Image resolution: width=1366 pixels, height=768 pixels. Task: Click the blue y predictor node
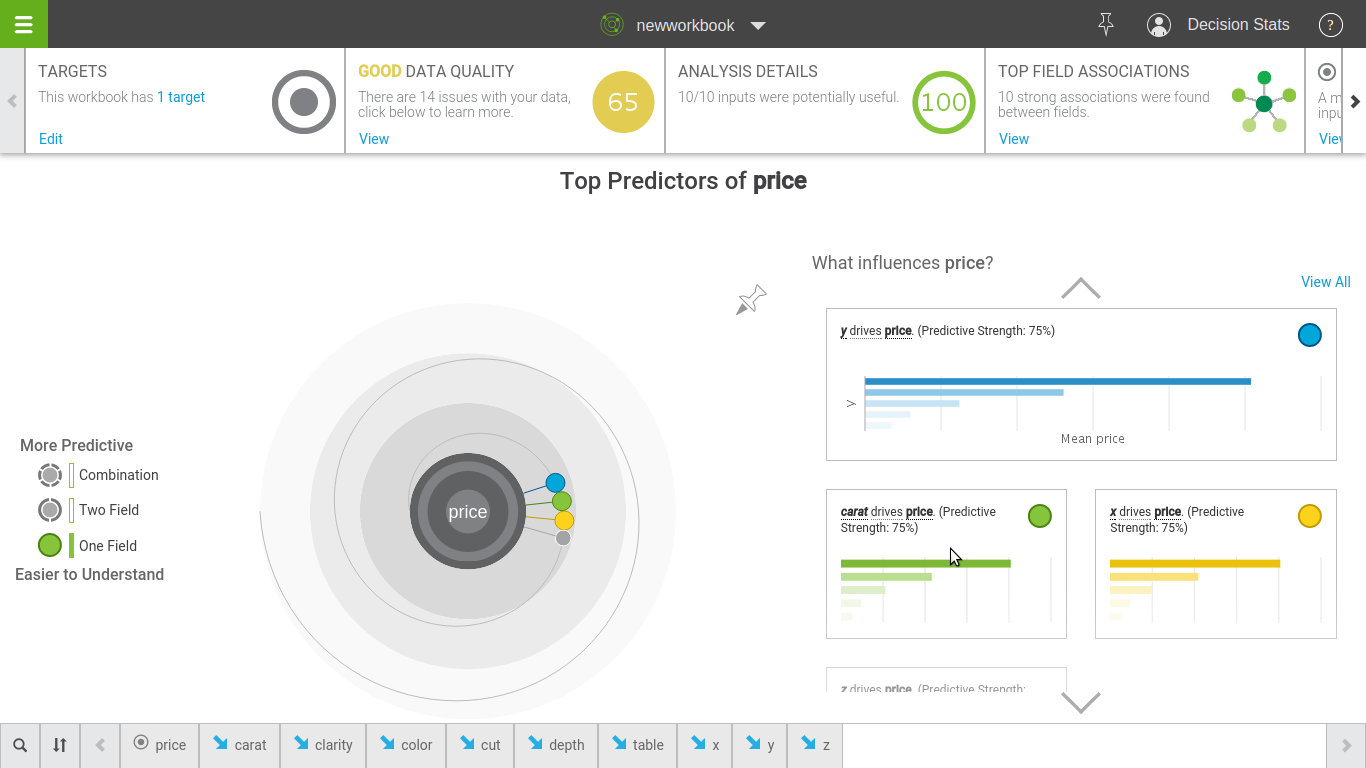(555, 483)
